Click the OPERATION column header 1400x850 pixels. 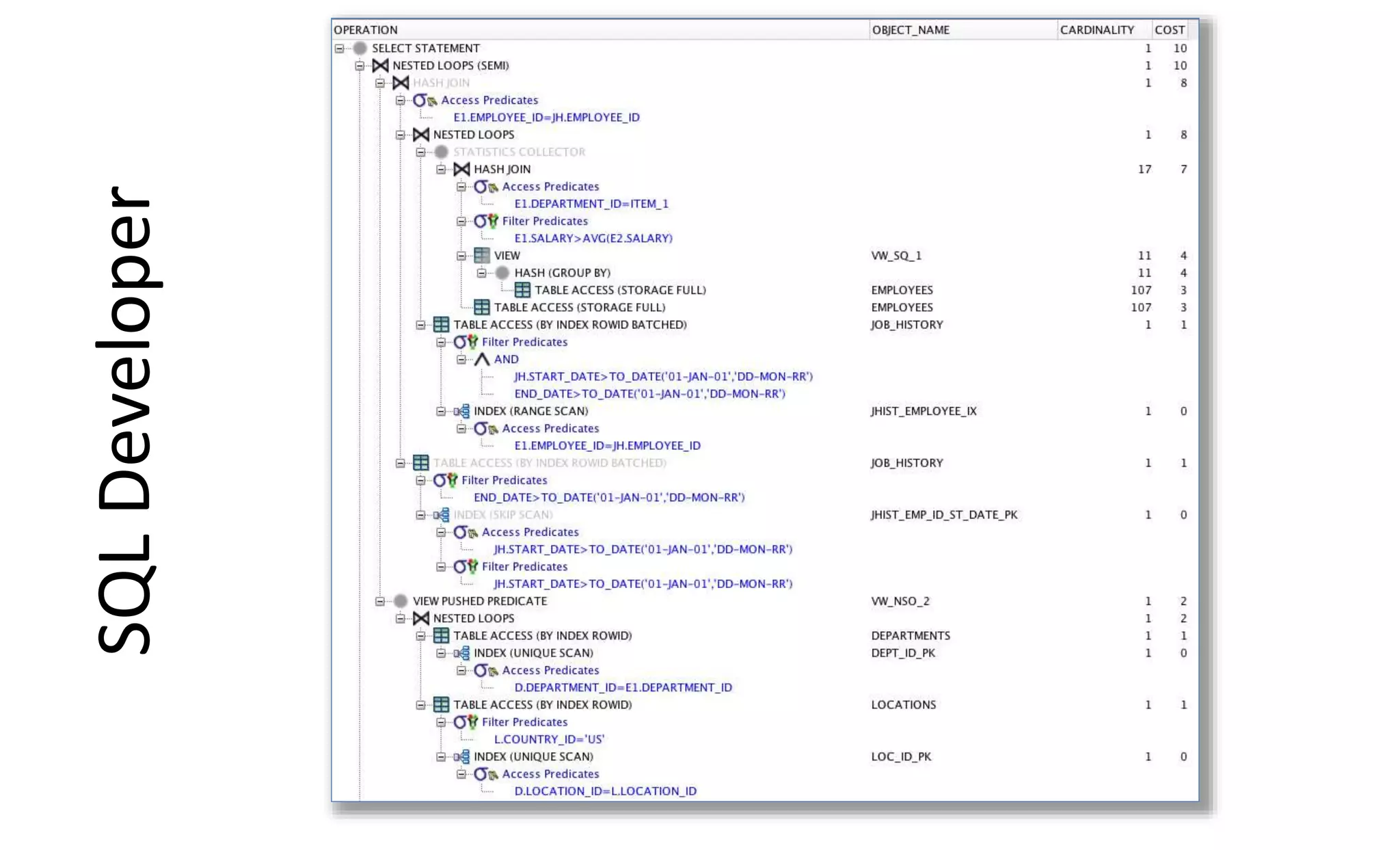600,29
